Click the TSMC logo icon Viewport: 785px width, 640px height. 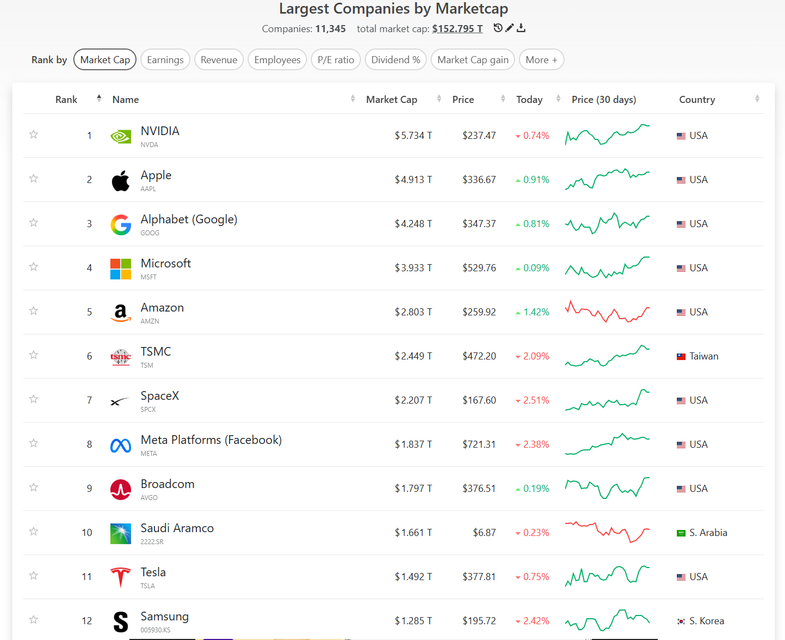pos(121,357)
